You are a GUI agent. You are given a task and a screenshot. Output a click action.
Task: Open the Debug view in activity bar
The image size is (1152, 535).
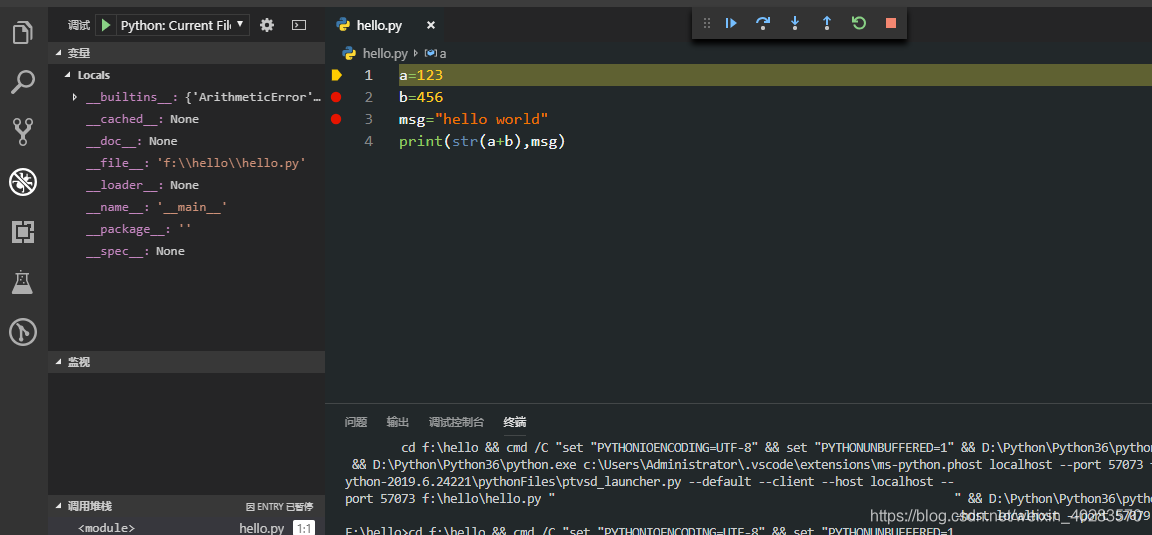coord(24,182)
